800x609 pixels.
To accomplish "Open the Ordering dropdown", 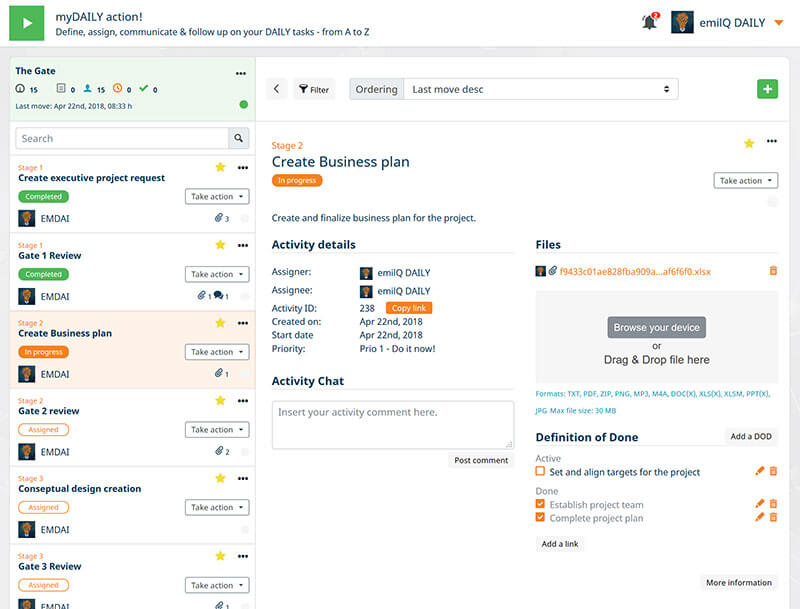I will pos(541,89).
